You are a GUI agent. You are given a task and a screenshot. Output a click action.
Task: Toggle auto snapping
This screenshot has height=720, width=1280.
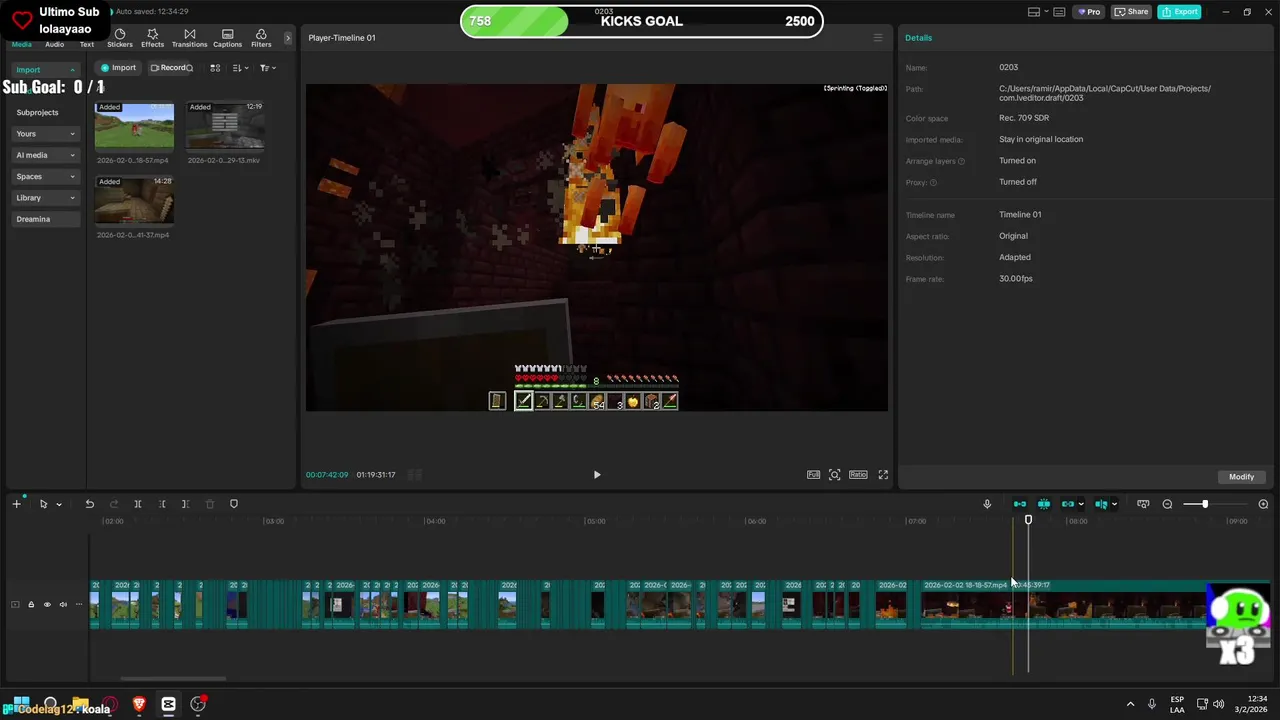click(x=1044, y=504)
